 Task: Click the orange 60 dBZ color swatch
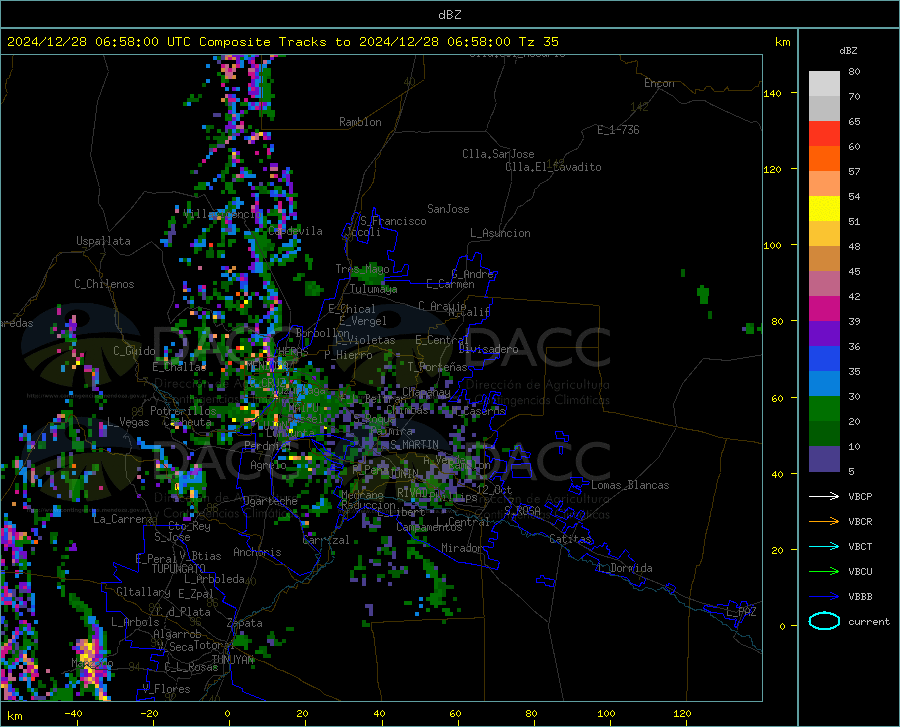pos(824,159)
